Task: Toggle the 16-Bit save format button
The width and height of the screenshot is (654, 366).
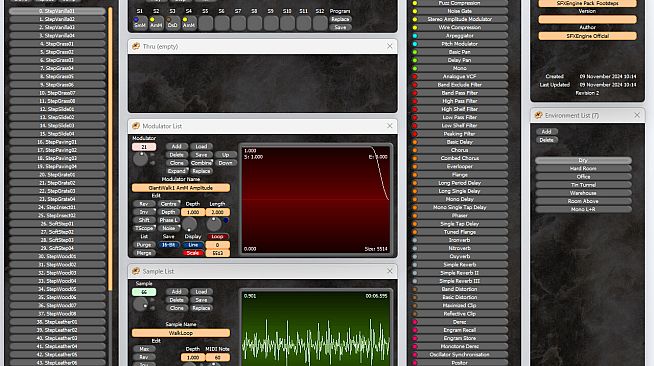Action: point(168,245)
